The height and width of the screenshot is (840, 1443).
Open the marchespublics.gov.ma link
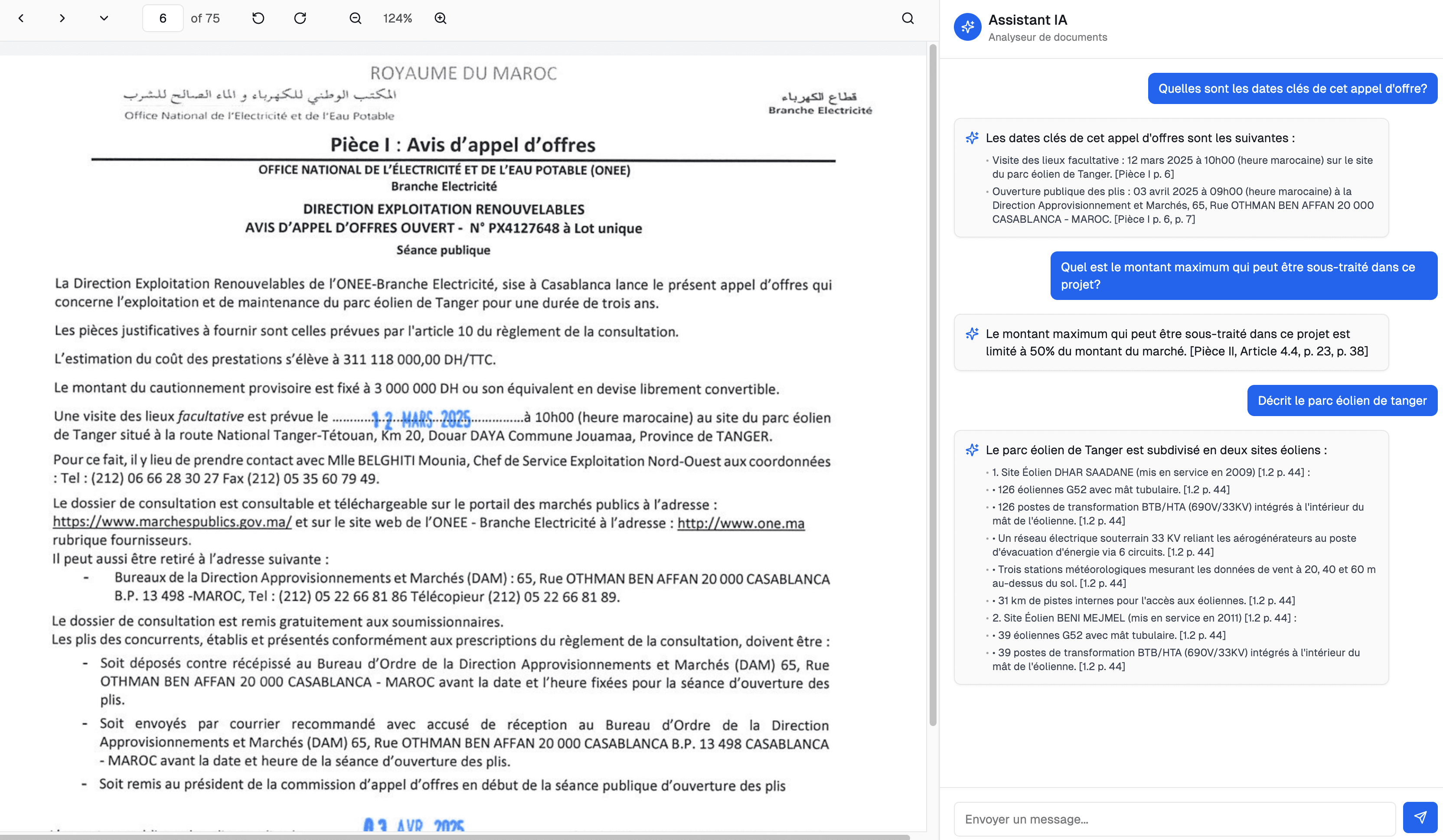pyautogui.click(x=173, y=522)
